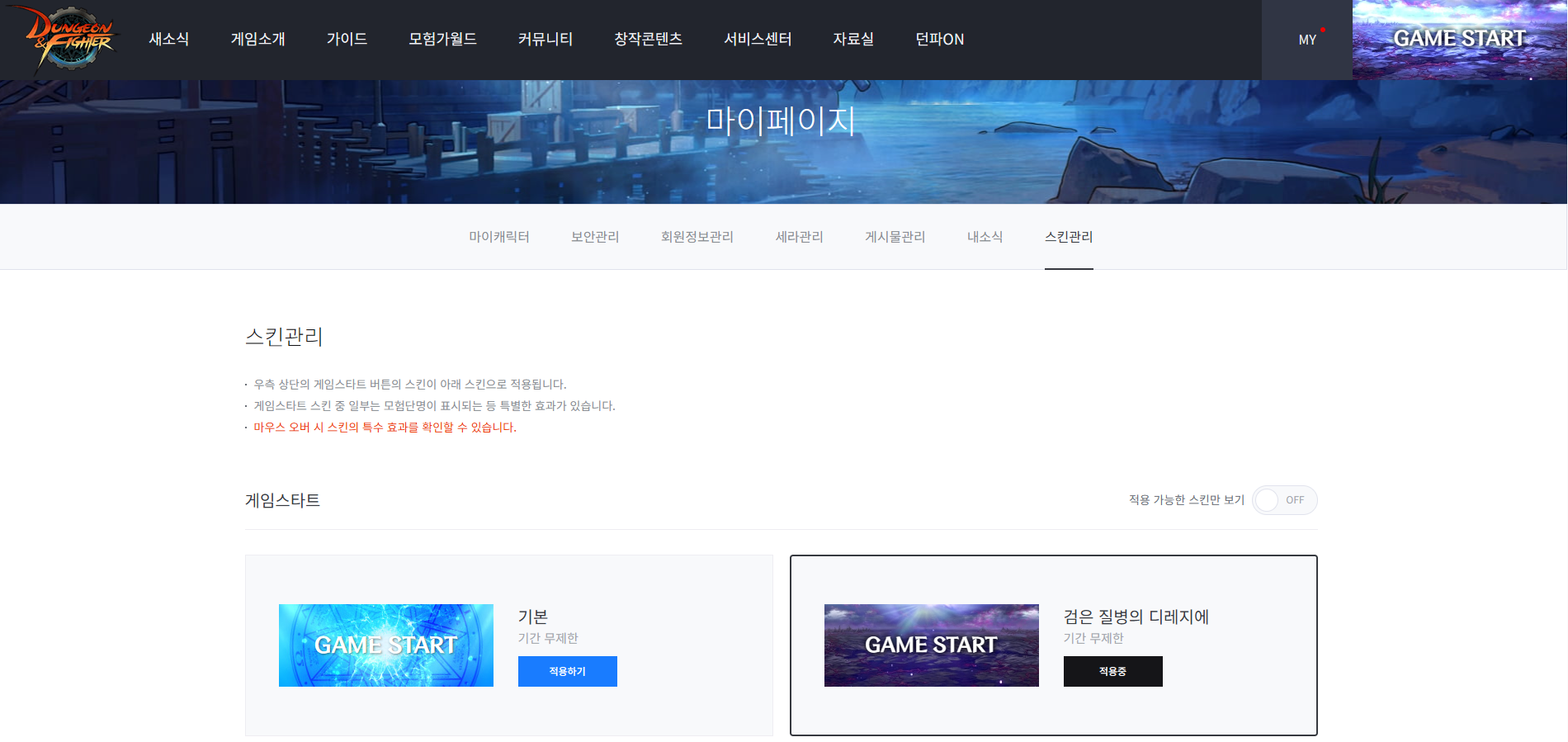Select the purple 디레지에 GAME START skin thumbnail
Image resolution: width=1568 pixels, height=742 pixels.
coord(931,645)
